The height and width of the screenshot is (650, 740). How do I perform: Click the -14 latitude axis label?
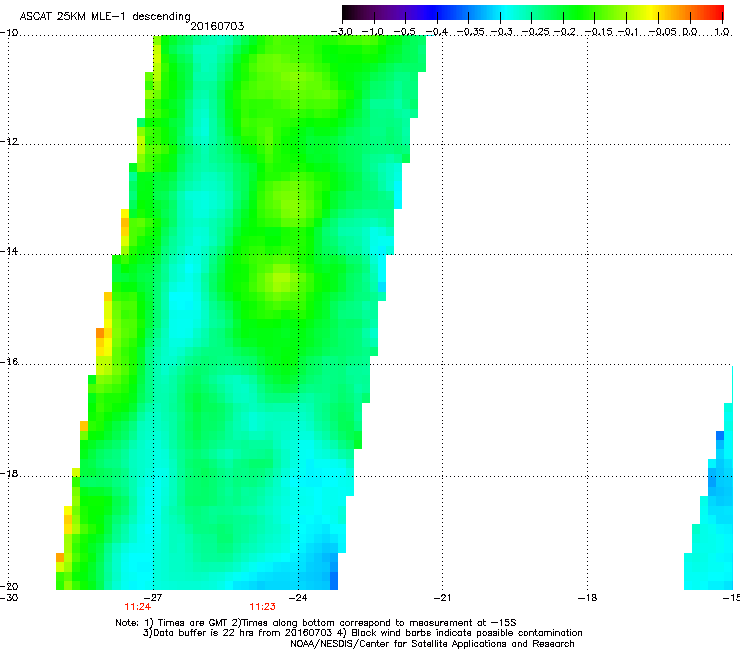coord(9,251)
